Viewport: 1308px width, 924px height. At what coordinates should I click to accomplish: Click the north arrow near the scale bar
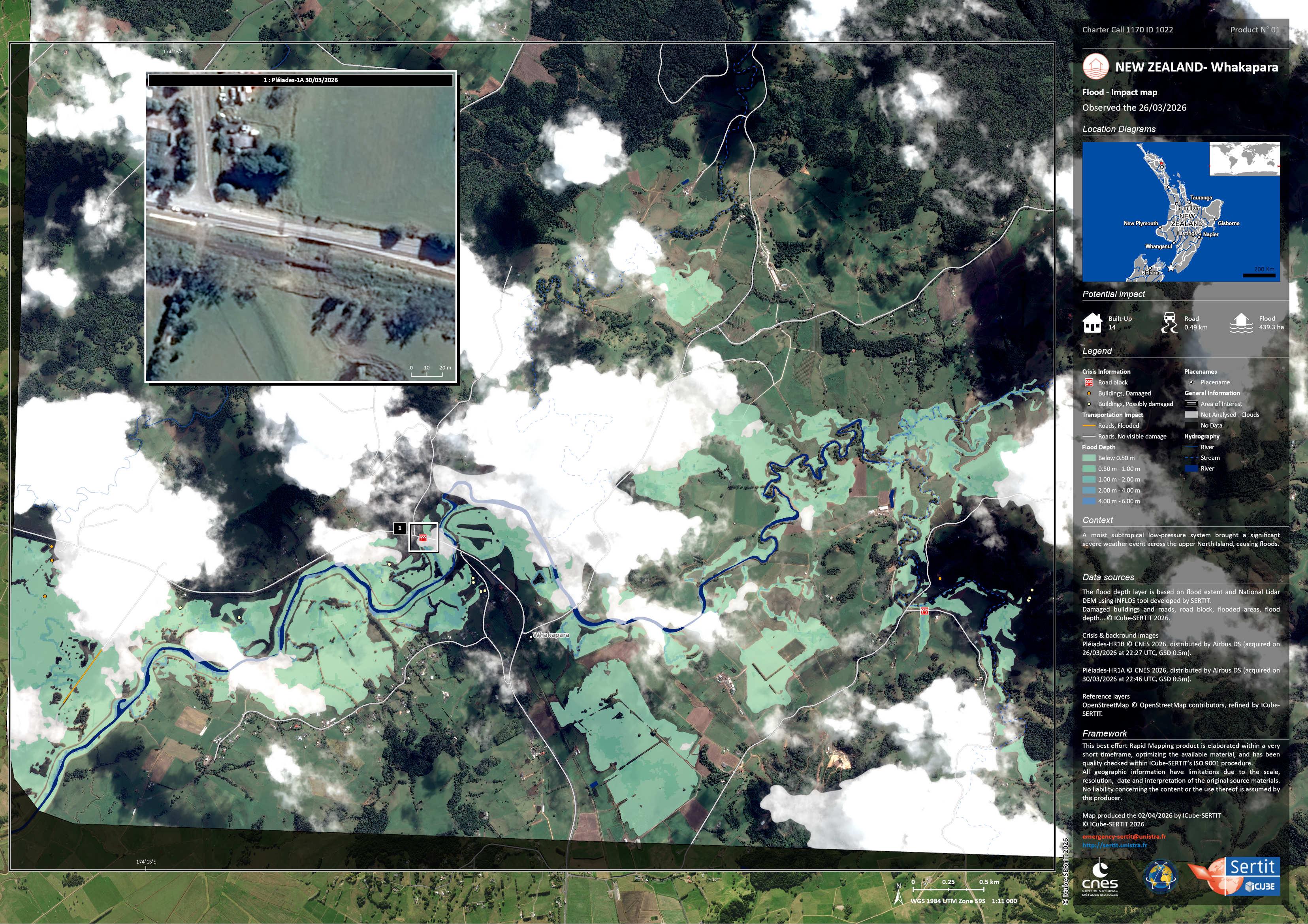click(x=898, y=896)
